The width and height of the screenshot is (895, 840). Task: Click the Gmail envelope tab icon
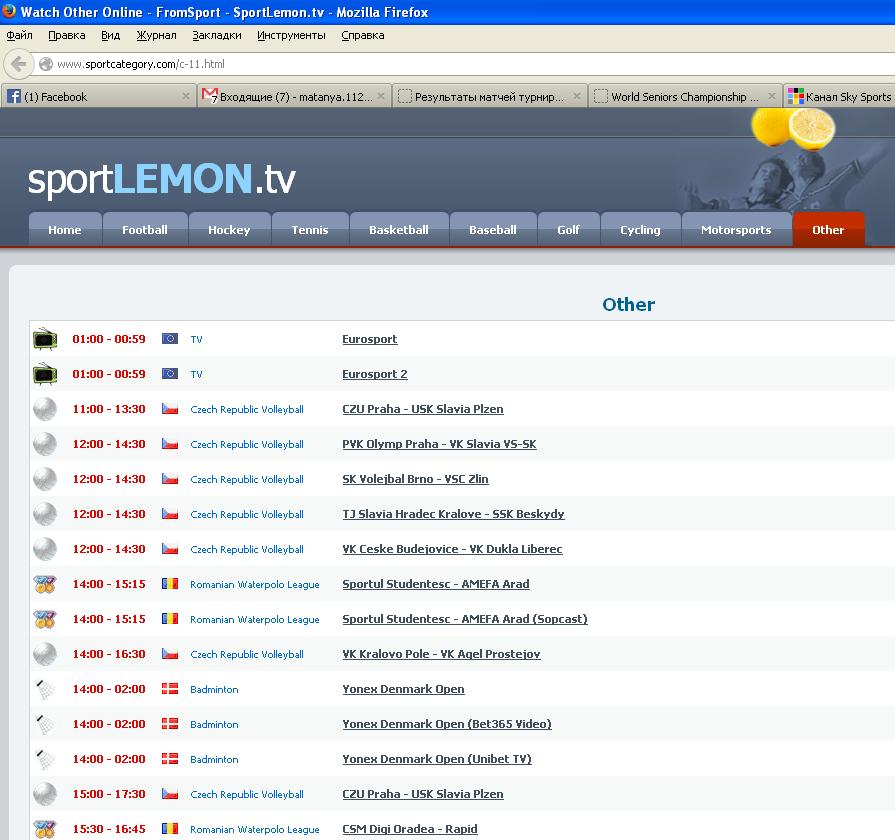click(210, 95)
